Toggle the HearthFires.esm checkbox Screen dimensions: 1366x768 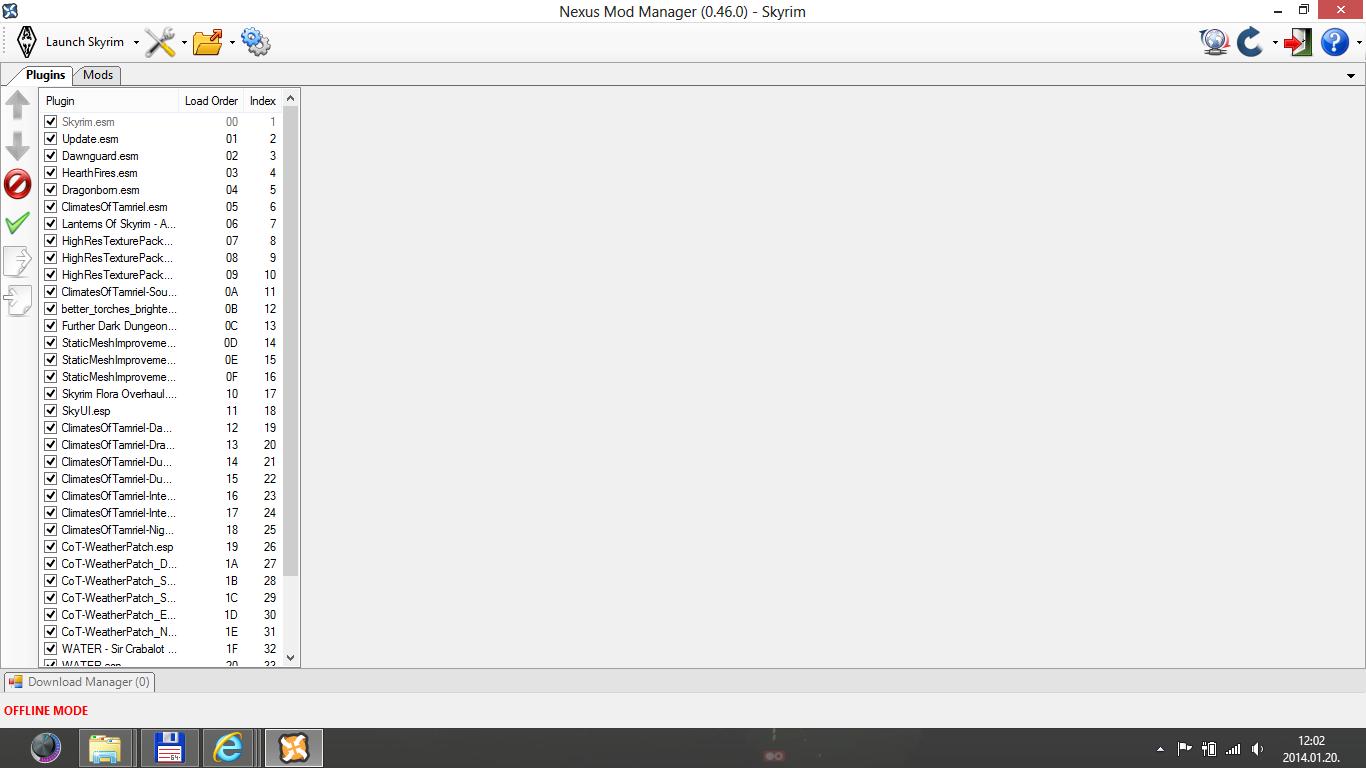pos(51,173)
